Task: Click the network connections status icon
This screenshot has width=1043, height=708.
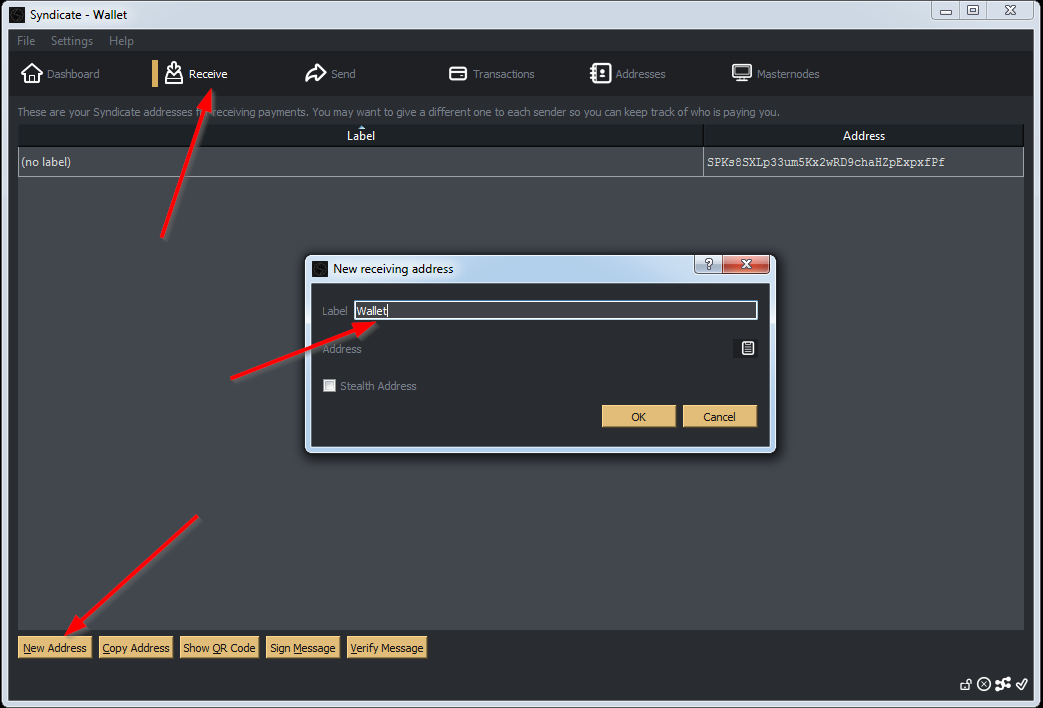Action: (x=1003, y=683)
